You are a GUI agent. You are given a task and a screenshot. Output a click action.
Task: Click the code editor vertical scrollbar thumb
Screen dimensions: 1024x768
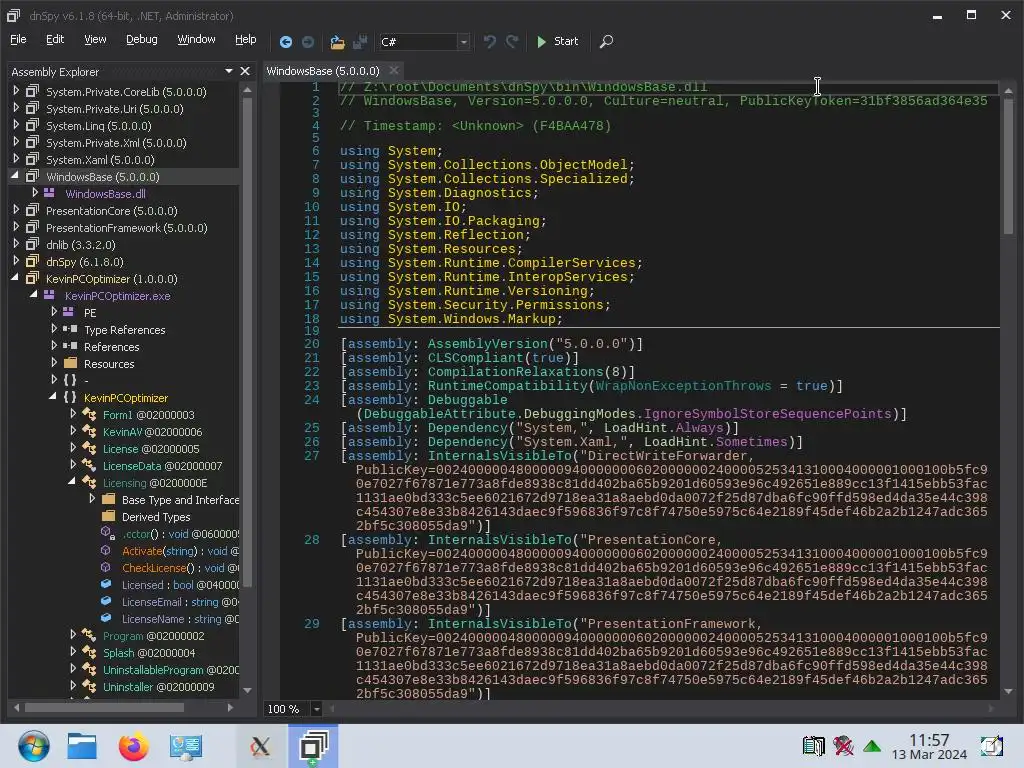coord(1008,166)
